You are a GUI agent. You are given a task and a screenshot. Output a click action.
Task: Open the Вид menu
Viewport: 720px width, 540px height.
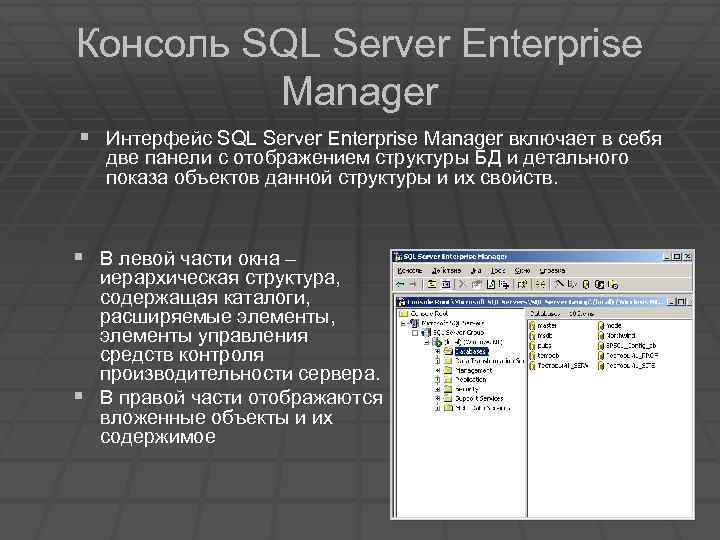tap(476, 270)
